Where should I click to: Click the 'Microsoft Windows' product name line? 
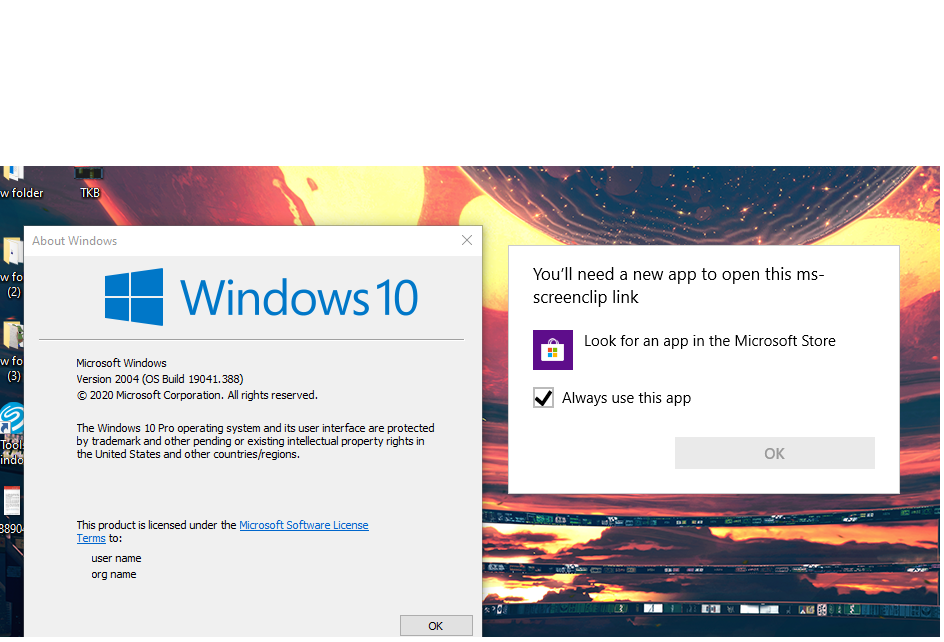pyautogui.click(x=122, y=363)
